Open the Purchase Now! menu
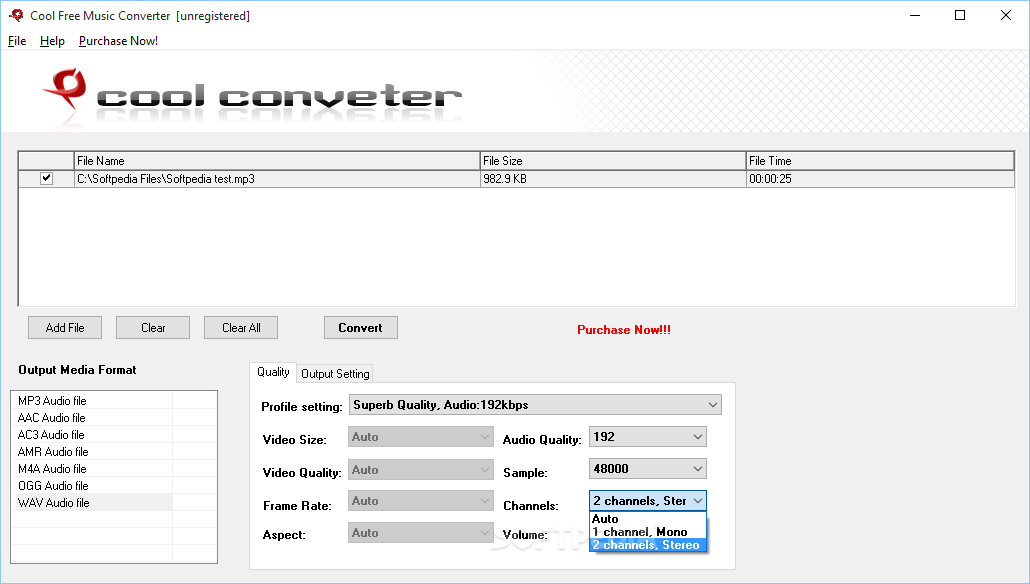 pyautogui.click(x=118, y=41)
